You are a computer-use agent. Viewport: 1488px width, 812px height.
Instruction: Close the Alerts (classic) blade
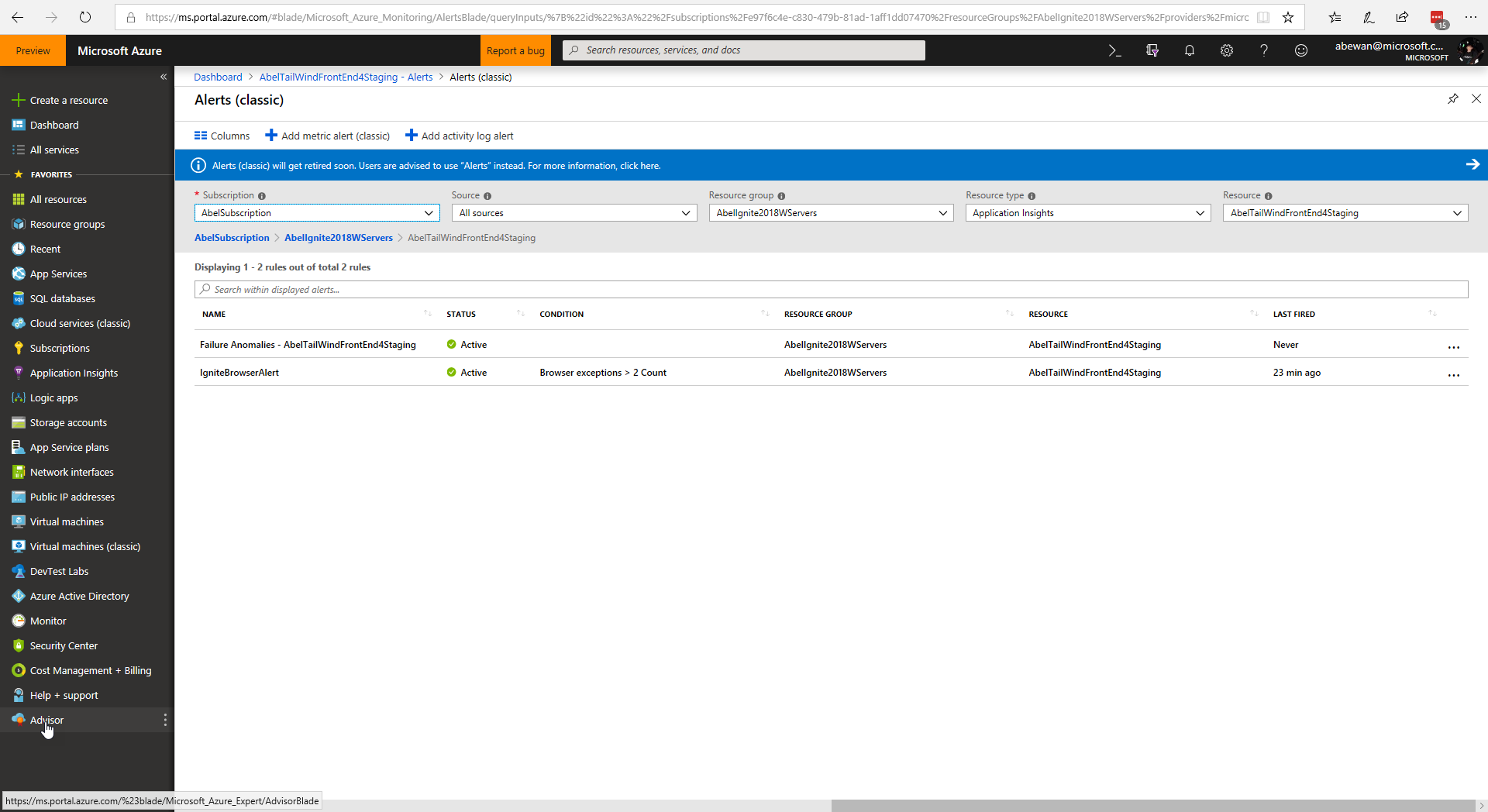1476,98
